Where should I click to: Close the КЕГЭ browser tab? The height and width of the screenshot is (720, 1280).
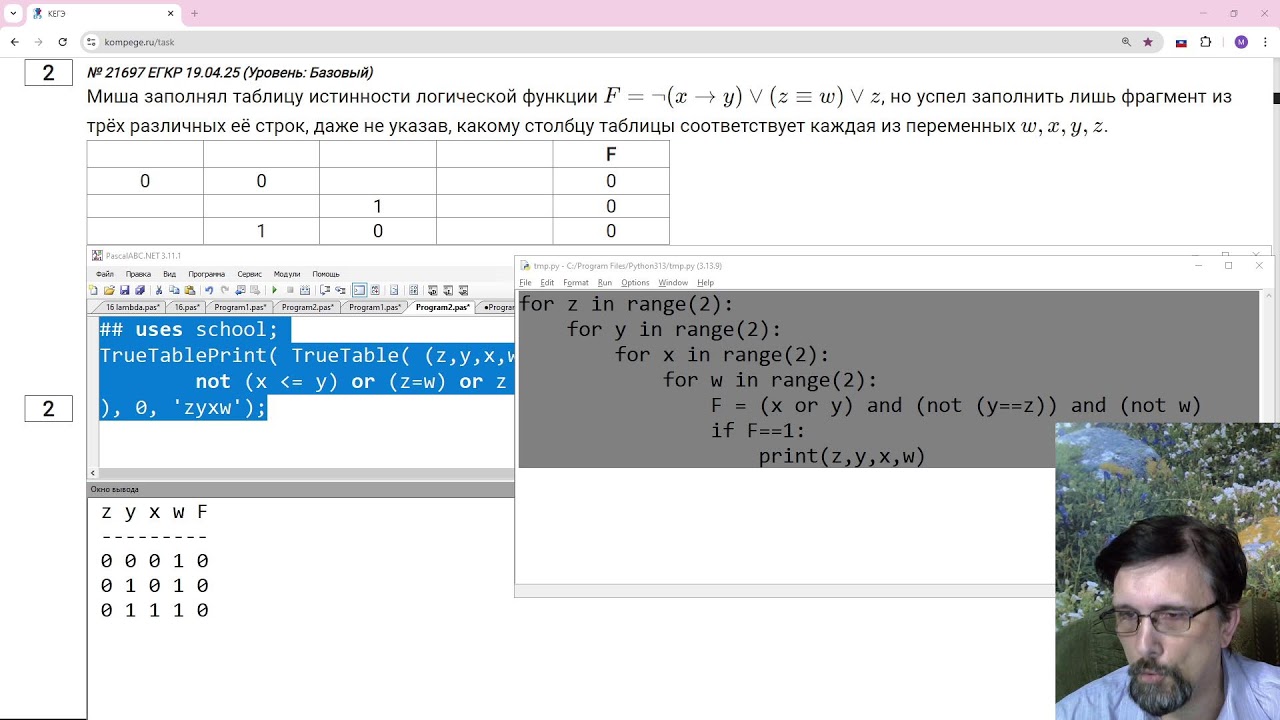(x=171, y=13)
